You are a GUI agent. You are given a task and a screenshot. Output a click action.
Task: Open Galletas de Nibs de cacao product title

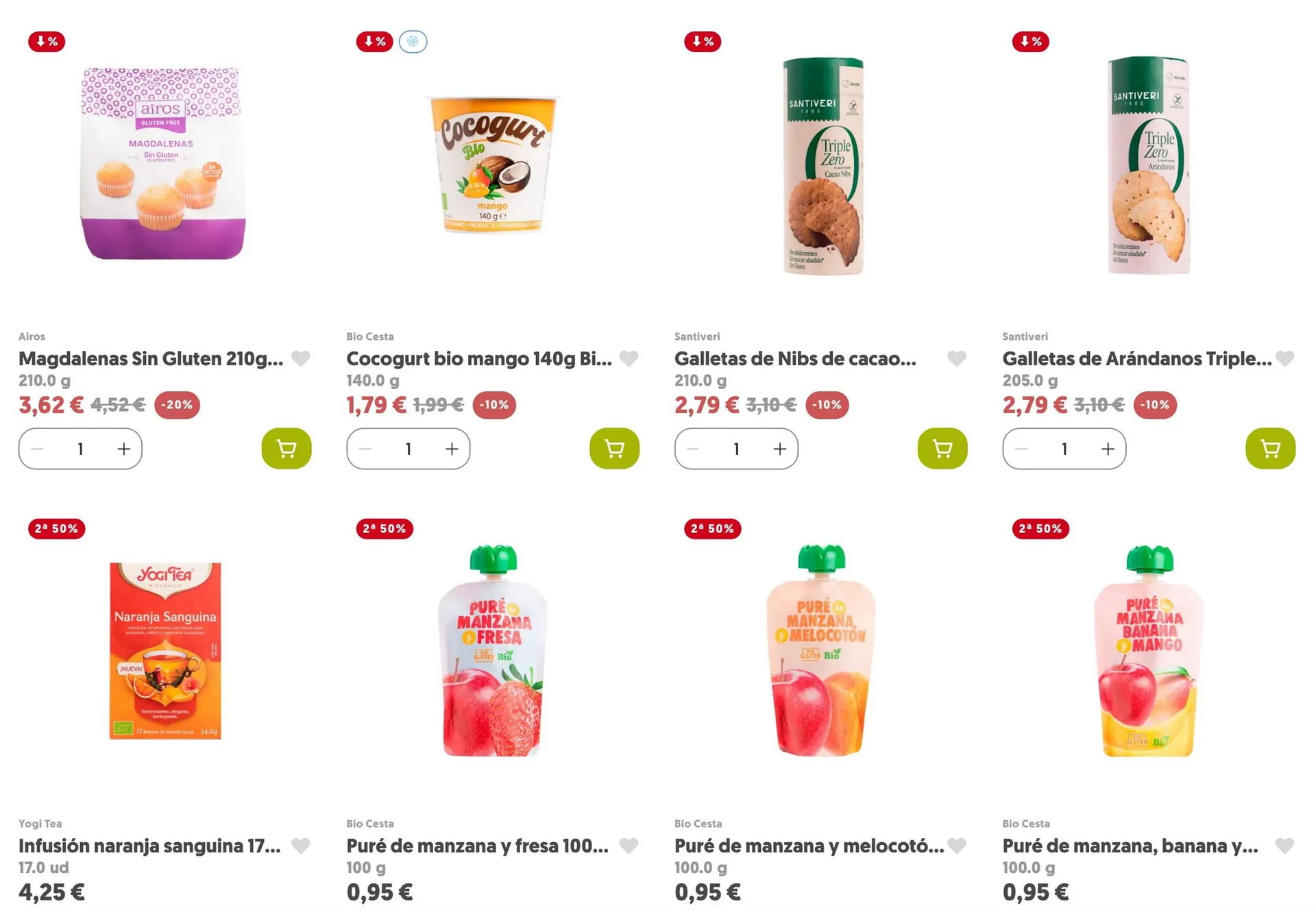pos(795,358)
